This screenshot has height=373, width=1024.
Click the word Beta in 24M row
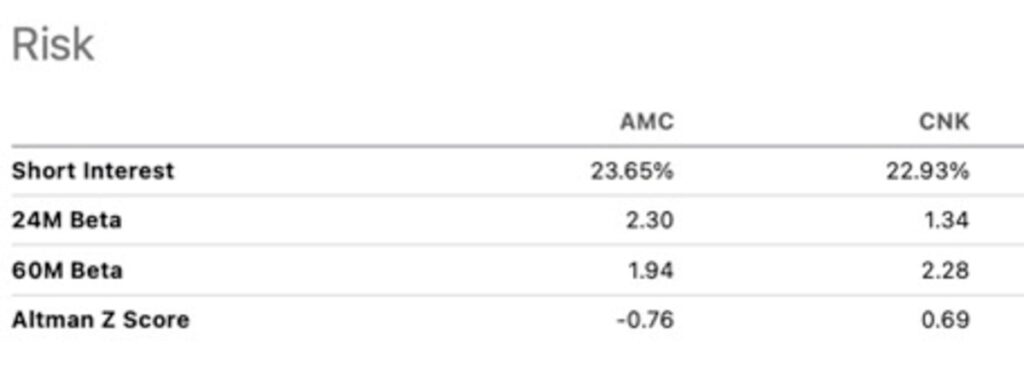tap(95, 220)
